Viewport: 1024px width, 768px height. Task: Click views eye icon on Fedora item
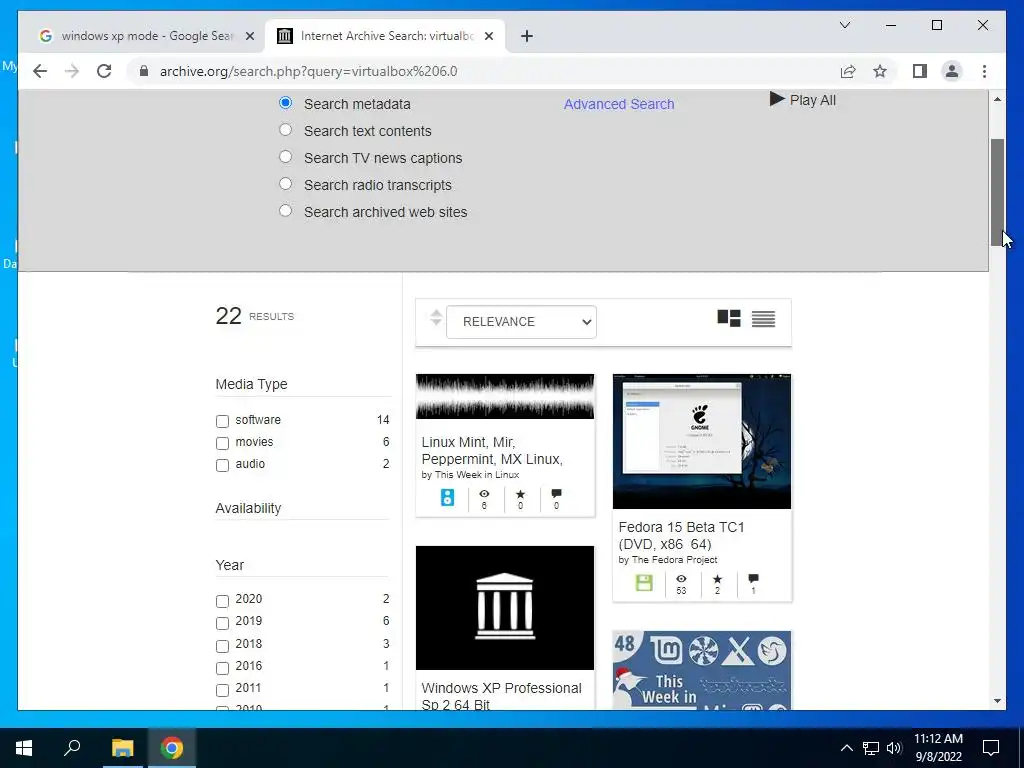point(681,579)
